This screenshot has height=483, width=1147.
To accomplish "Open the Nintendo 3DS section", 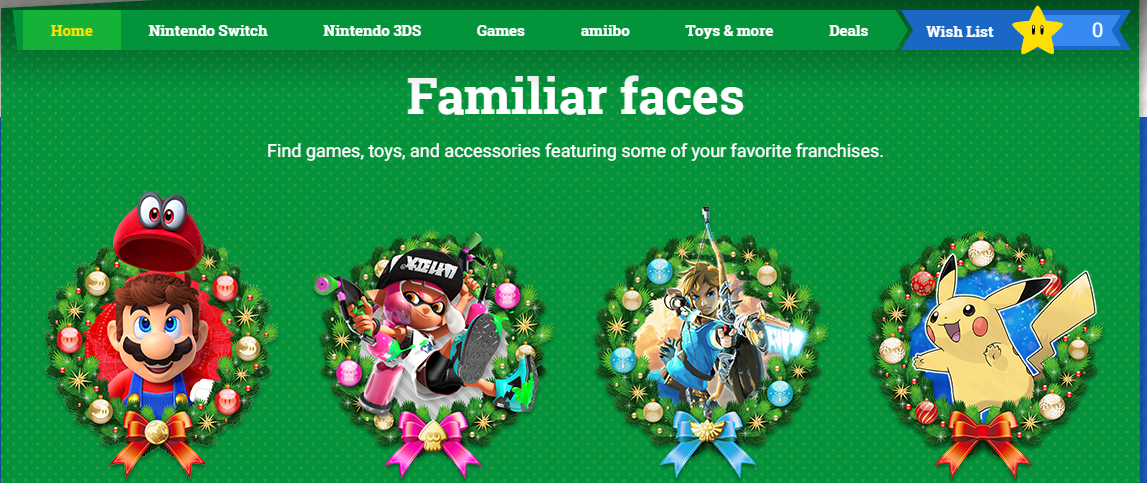I will pyautogui.click(x=372, y=31).
